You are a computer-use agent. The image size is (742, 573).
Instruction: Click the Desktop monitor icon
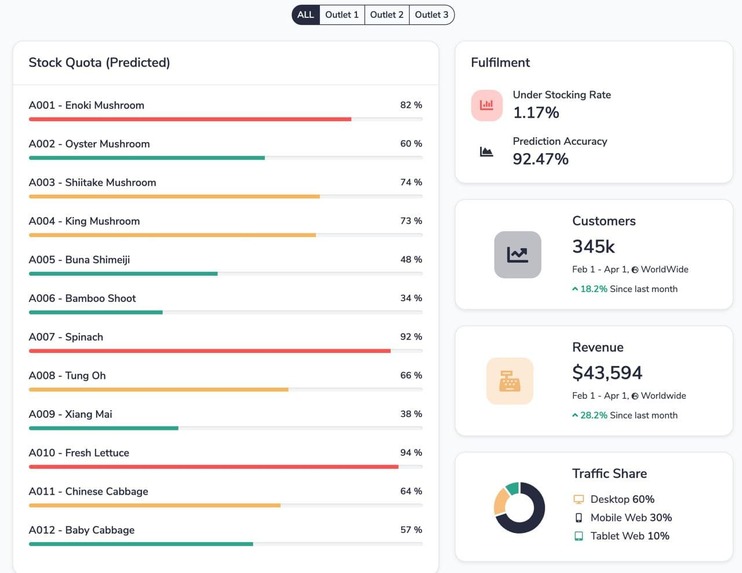pyautogui.click(x=578, y=499)
